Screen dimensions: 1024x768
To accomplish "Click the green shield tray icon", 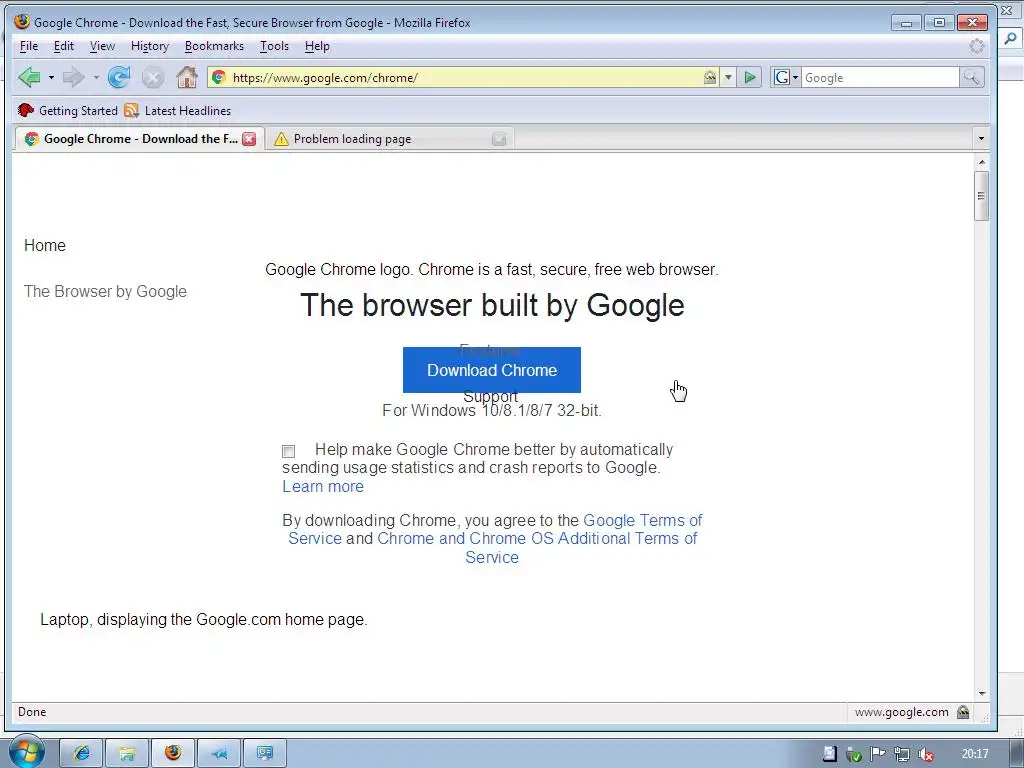I will [x=854, y=754].
